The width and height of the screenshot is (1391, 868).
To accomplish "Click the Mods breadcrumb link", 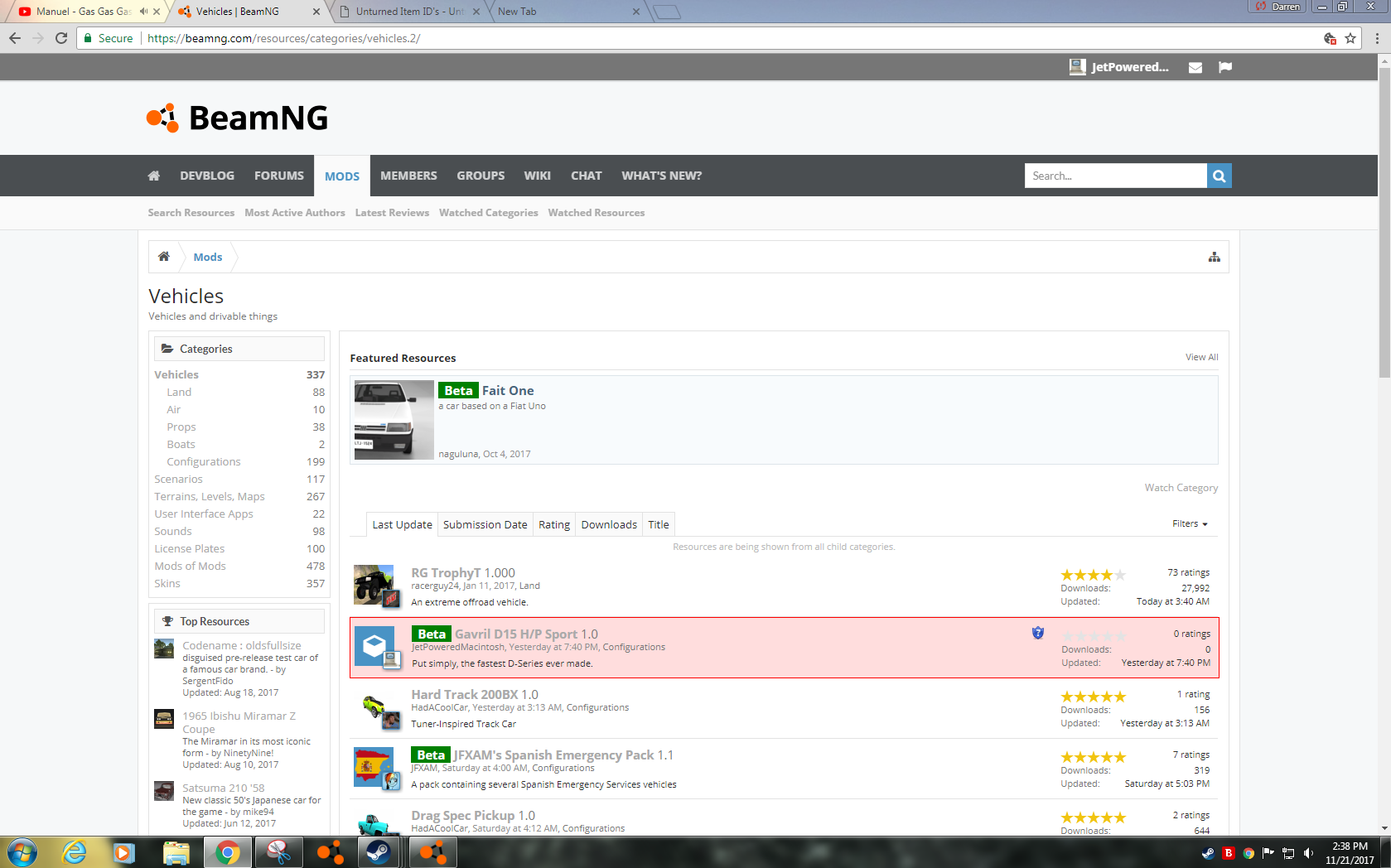I will 208,257.
